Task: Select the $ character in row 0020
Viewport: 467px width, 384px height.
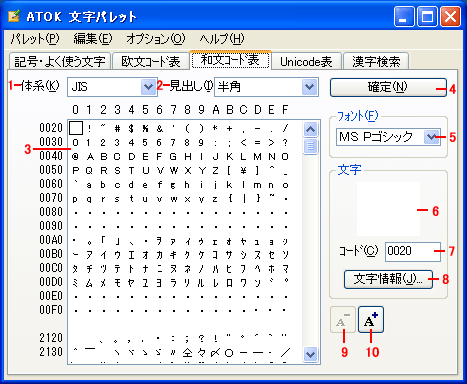Action: tap(131, 128)
